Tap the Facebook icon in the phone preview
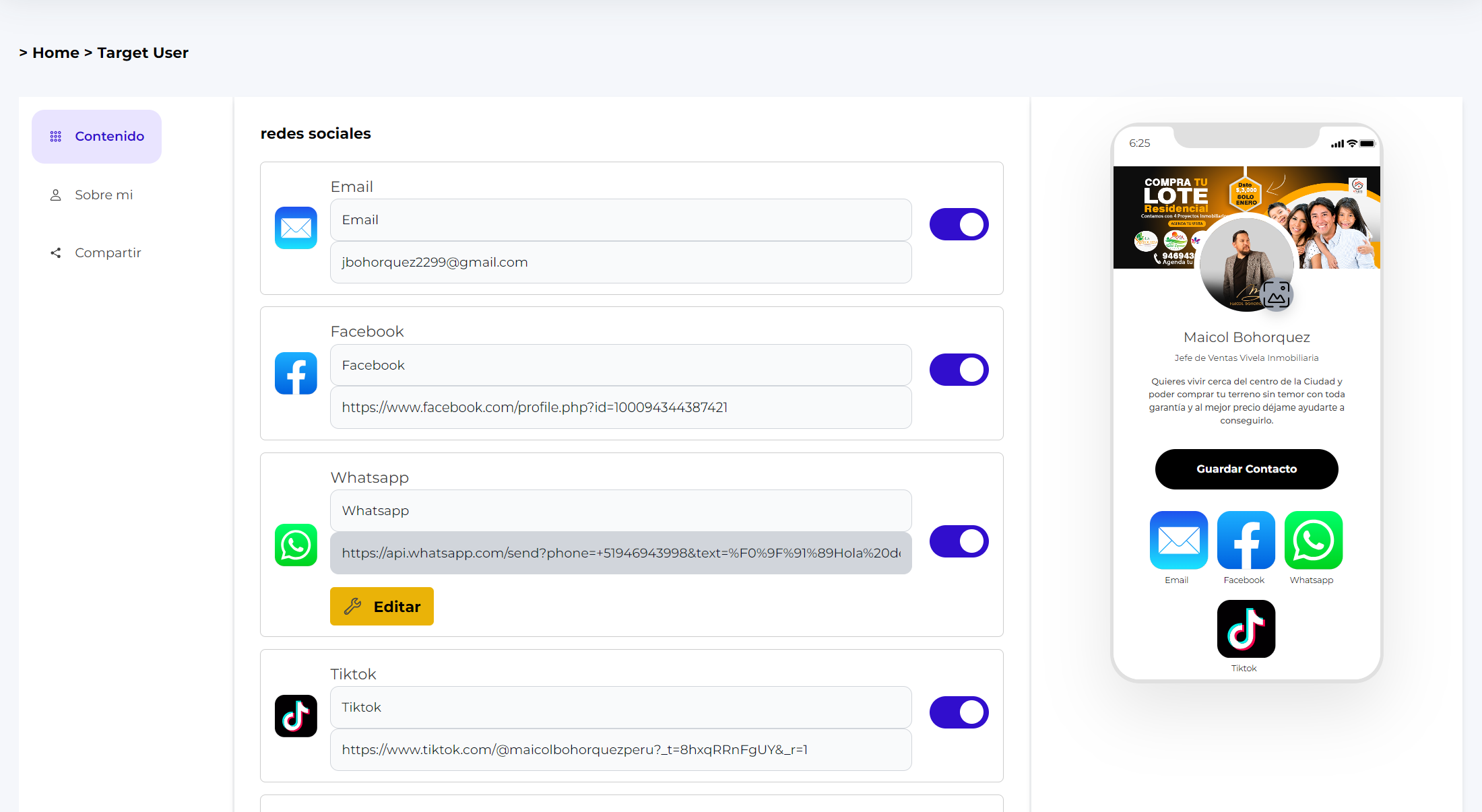 [x=1246, y=540]
